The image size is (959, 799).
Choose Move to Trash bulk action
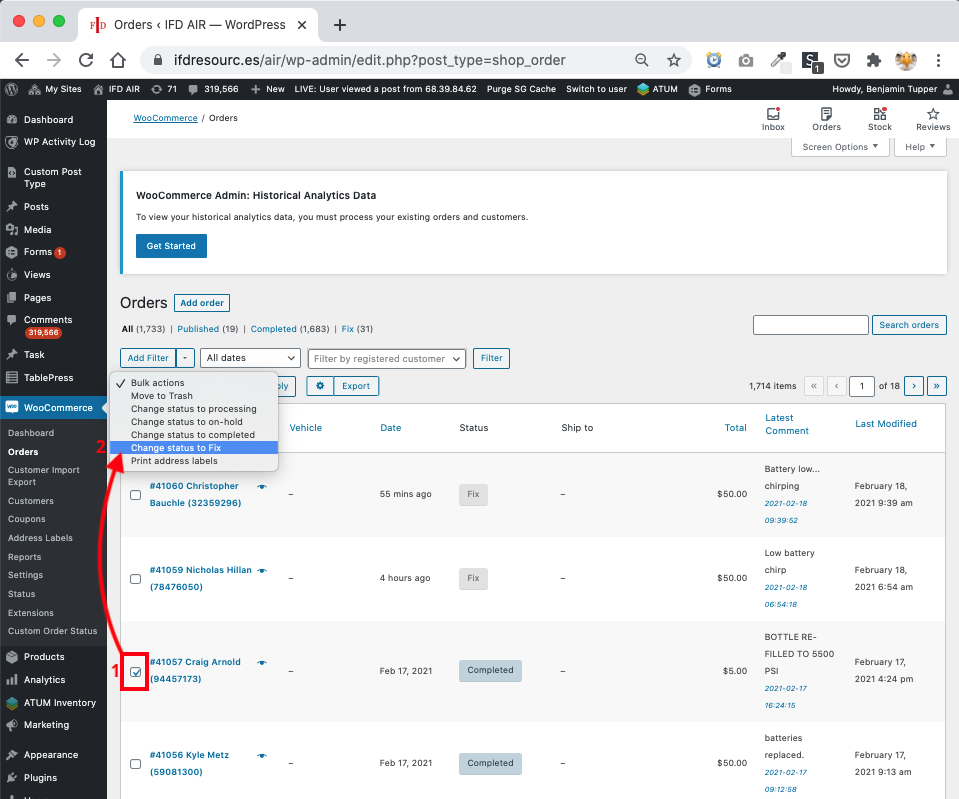pos(194,396)
